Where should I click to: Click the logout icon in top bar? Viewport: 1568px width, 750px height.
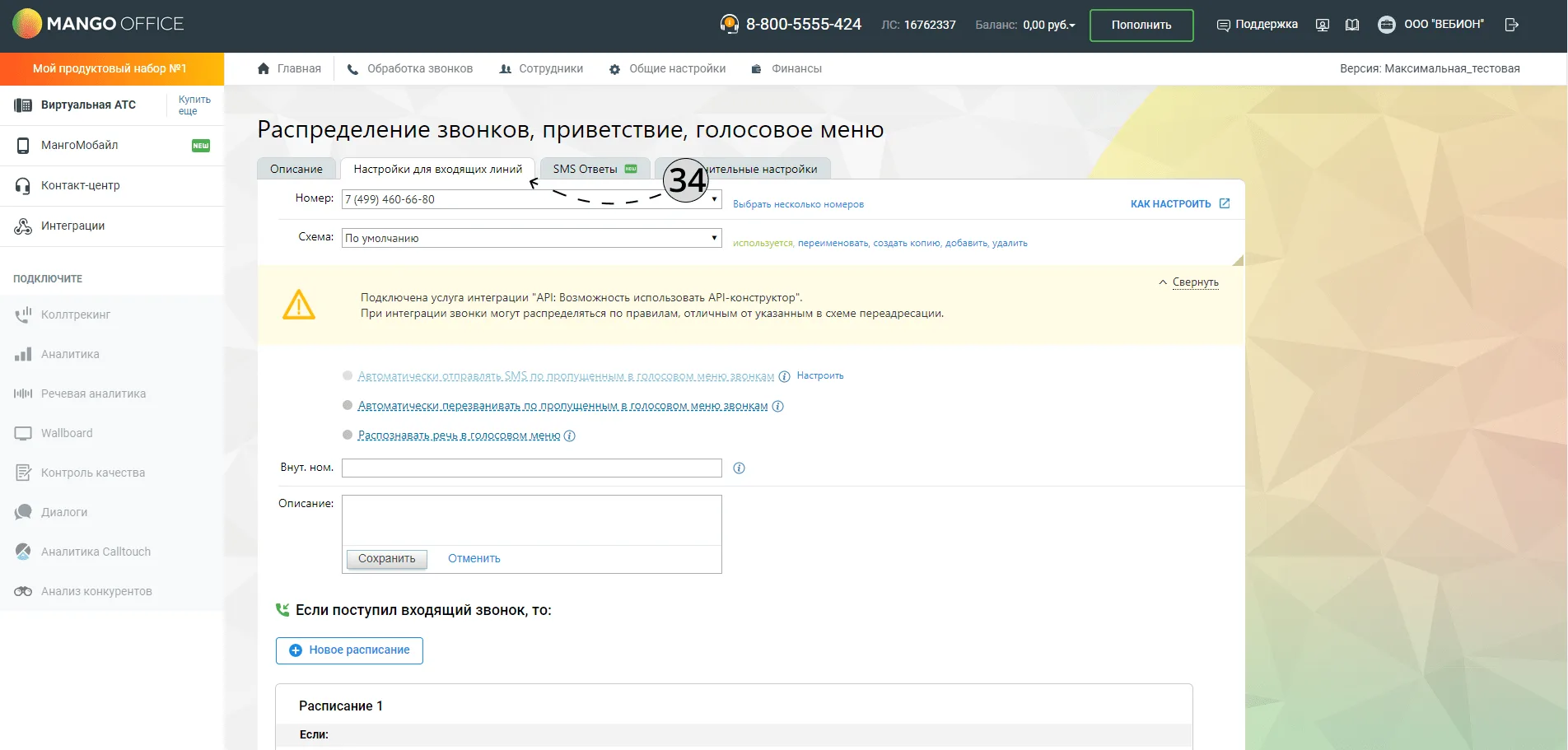pos(1511,25)
